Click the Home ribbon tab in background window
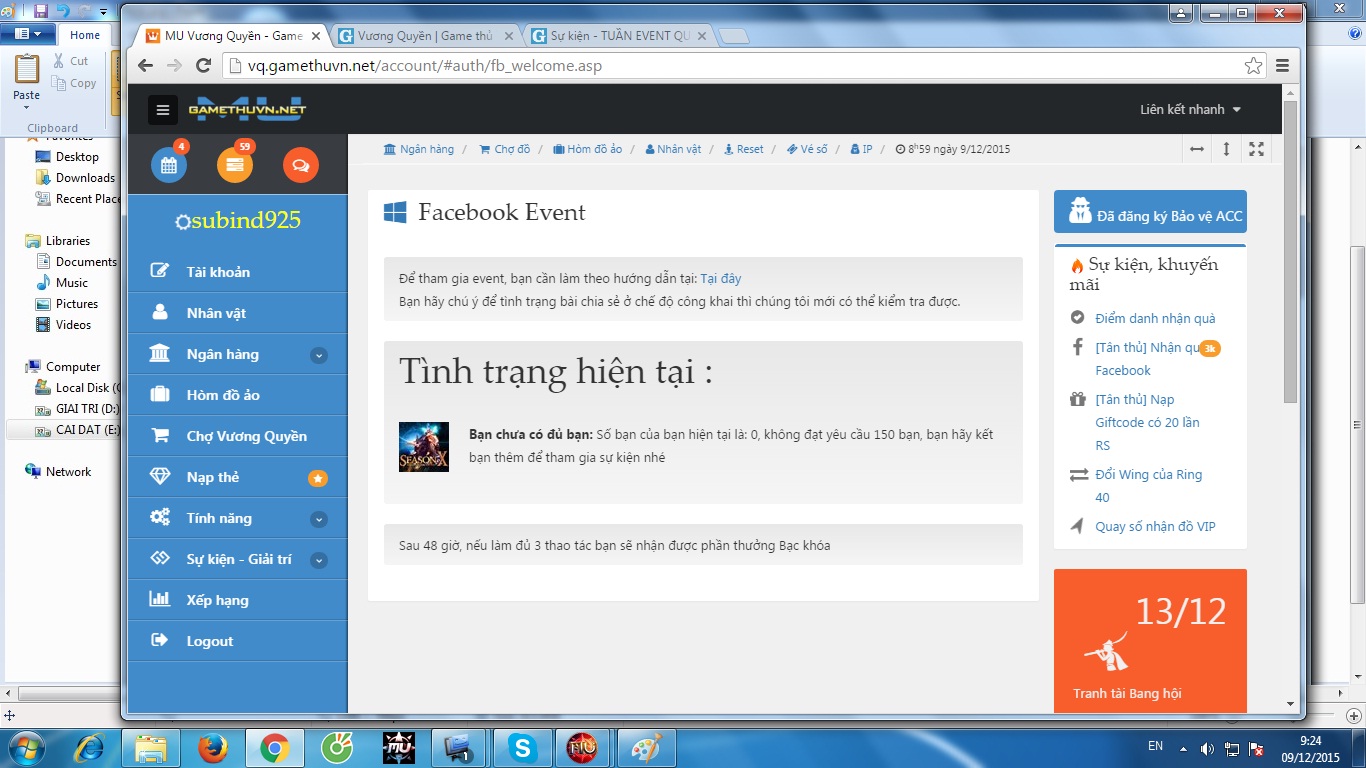Image resolution: width=1366 pixels, height=768 pixels. [x=85, y=35]
